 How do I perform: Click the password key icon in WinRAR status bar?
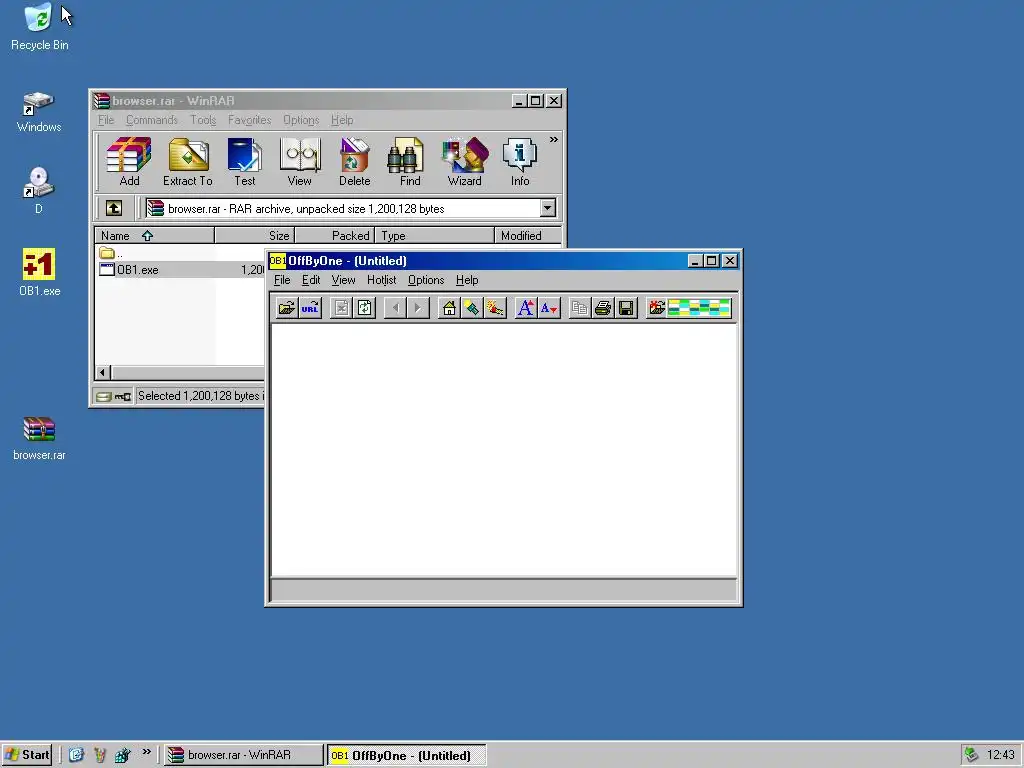click(123, 396)
